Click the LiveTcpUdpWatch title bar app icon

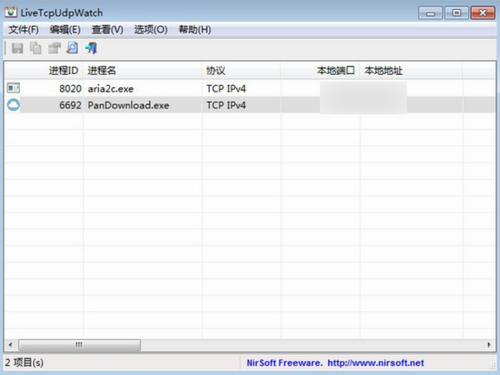(11, 12)
